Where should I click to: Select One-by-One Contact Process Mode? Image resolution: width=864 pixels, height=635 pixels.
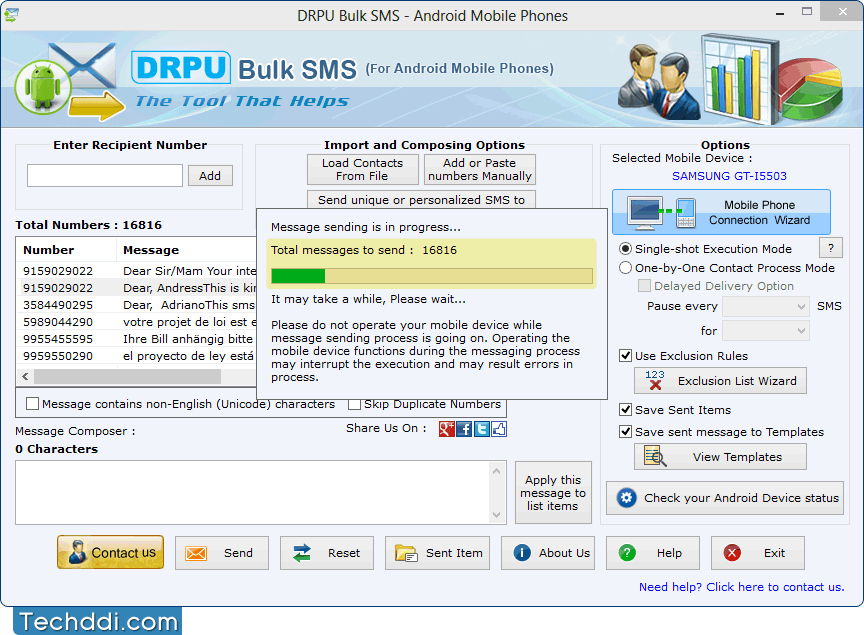click(x=625, y=268)
